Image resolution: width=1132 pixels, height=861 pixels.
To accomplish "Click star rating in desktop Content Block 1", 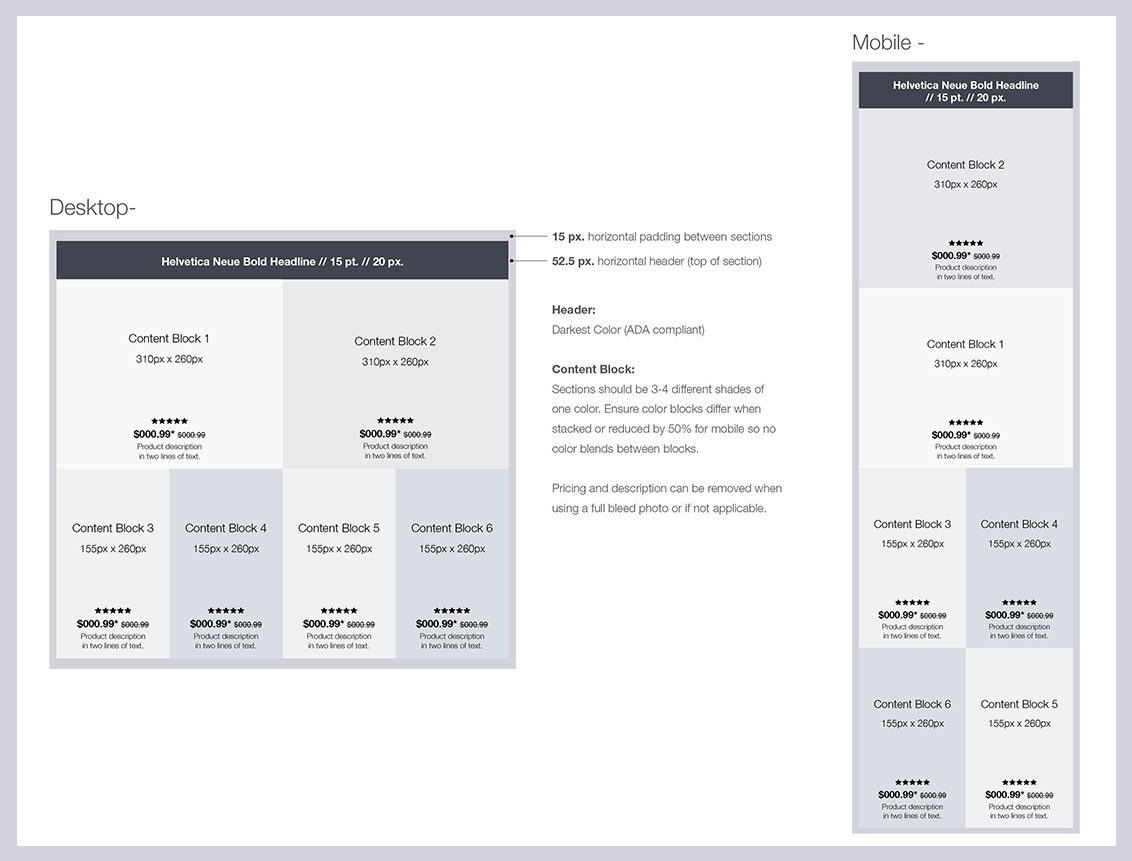I will 169,421.
